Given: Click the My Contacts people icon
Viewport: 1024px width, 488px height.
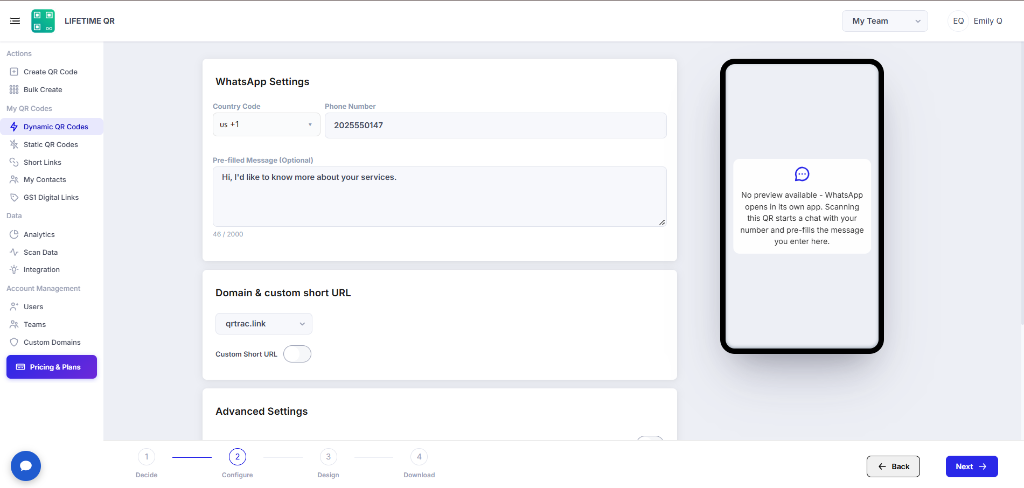Looking at the screenshot, I should tap(14, 180).
